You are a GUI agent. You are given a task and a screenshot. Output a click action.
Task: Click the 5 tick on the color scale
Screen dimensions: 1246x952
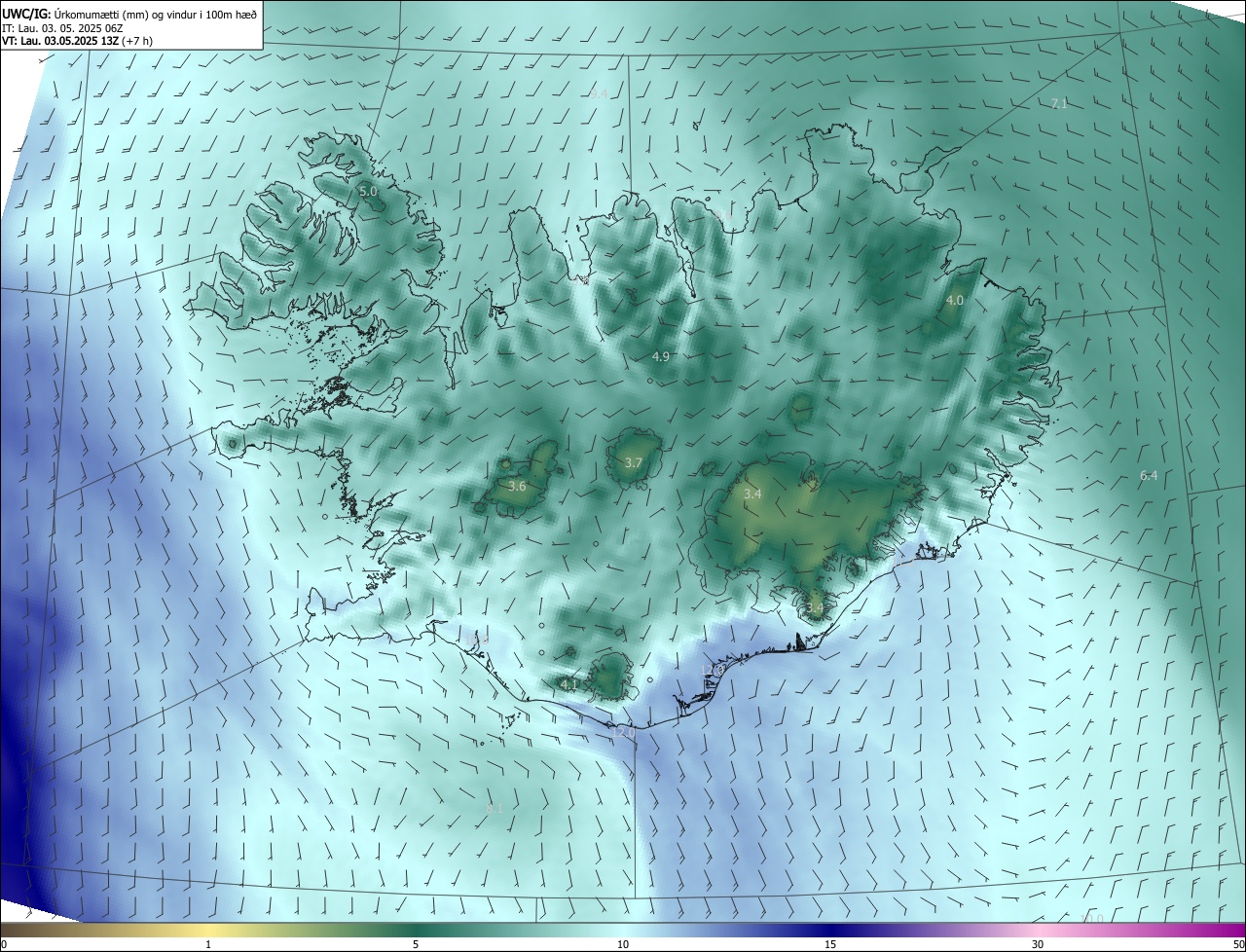click(x=416, y=944)
